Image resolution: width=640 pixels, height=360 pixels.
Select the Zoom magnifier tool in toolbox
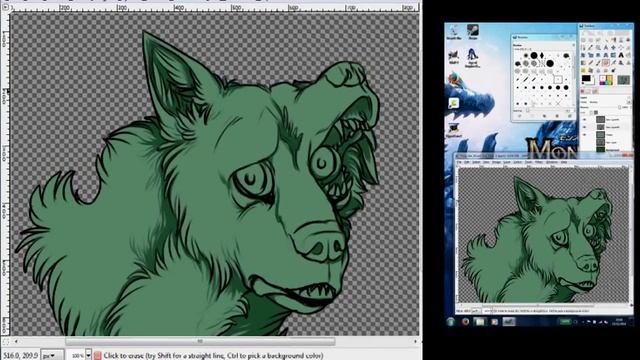pos(598,47)
